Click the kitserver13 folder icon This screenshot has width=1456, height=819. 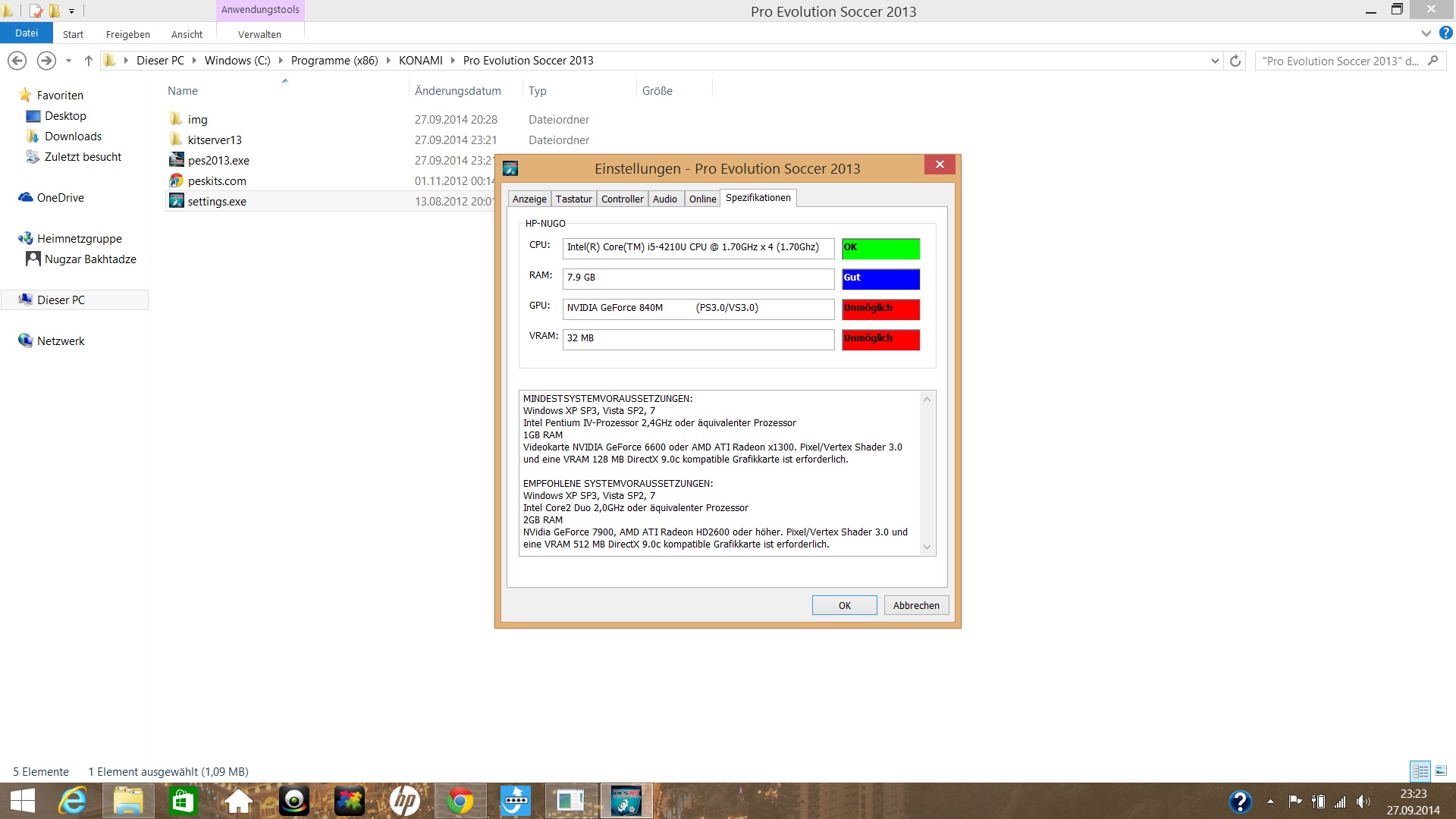tap(176, 140)
